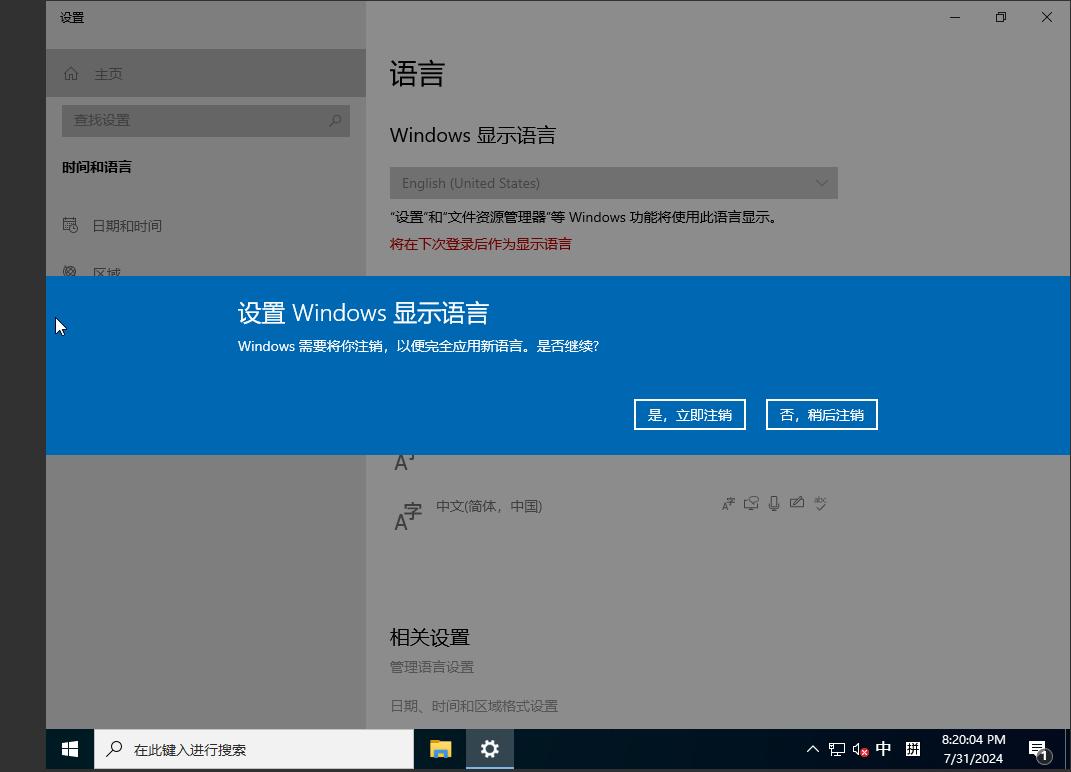Open the Windows display language dropdown
Image resolution: width=1071 pixels, height=772 pixels.
pyautogui.click(x=613, y=183)
